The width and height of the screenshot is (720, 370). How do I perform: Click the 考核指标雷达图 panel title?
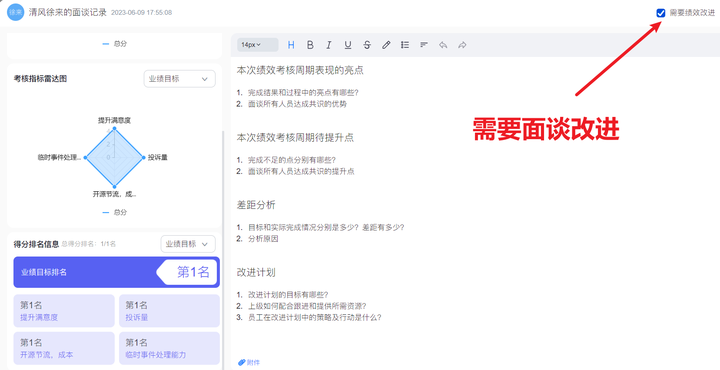tap(40, 79)
